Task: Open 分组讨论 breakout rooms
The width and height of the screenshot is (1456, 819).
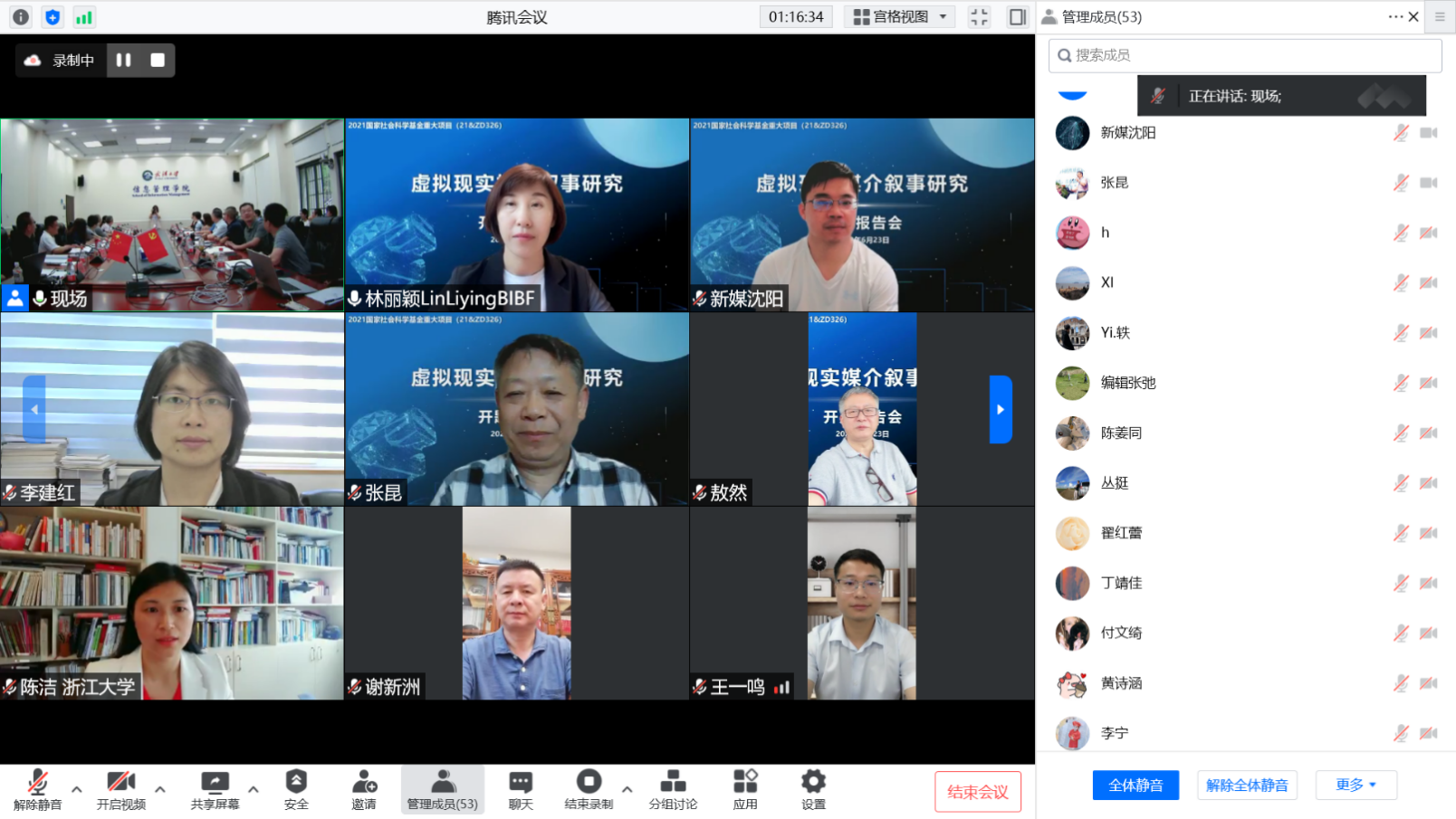Action: tap(673, 783)
